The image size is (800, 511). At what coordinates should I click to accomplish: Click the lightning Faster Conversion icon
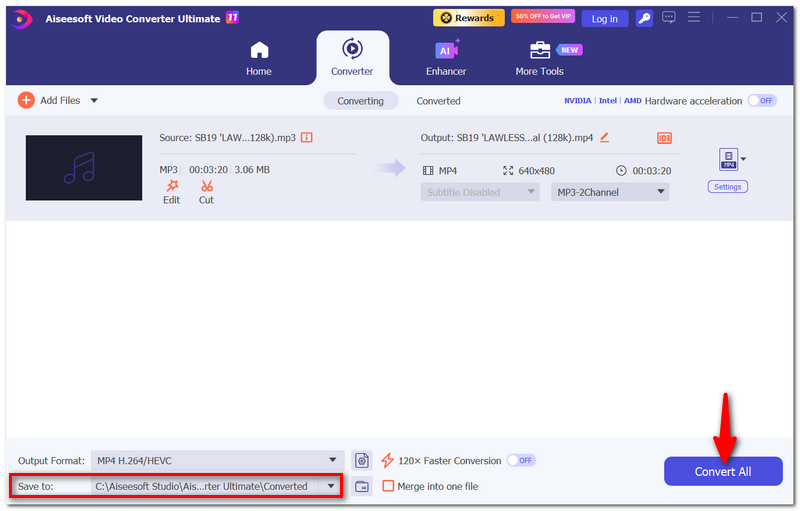tap(387, 461)
